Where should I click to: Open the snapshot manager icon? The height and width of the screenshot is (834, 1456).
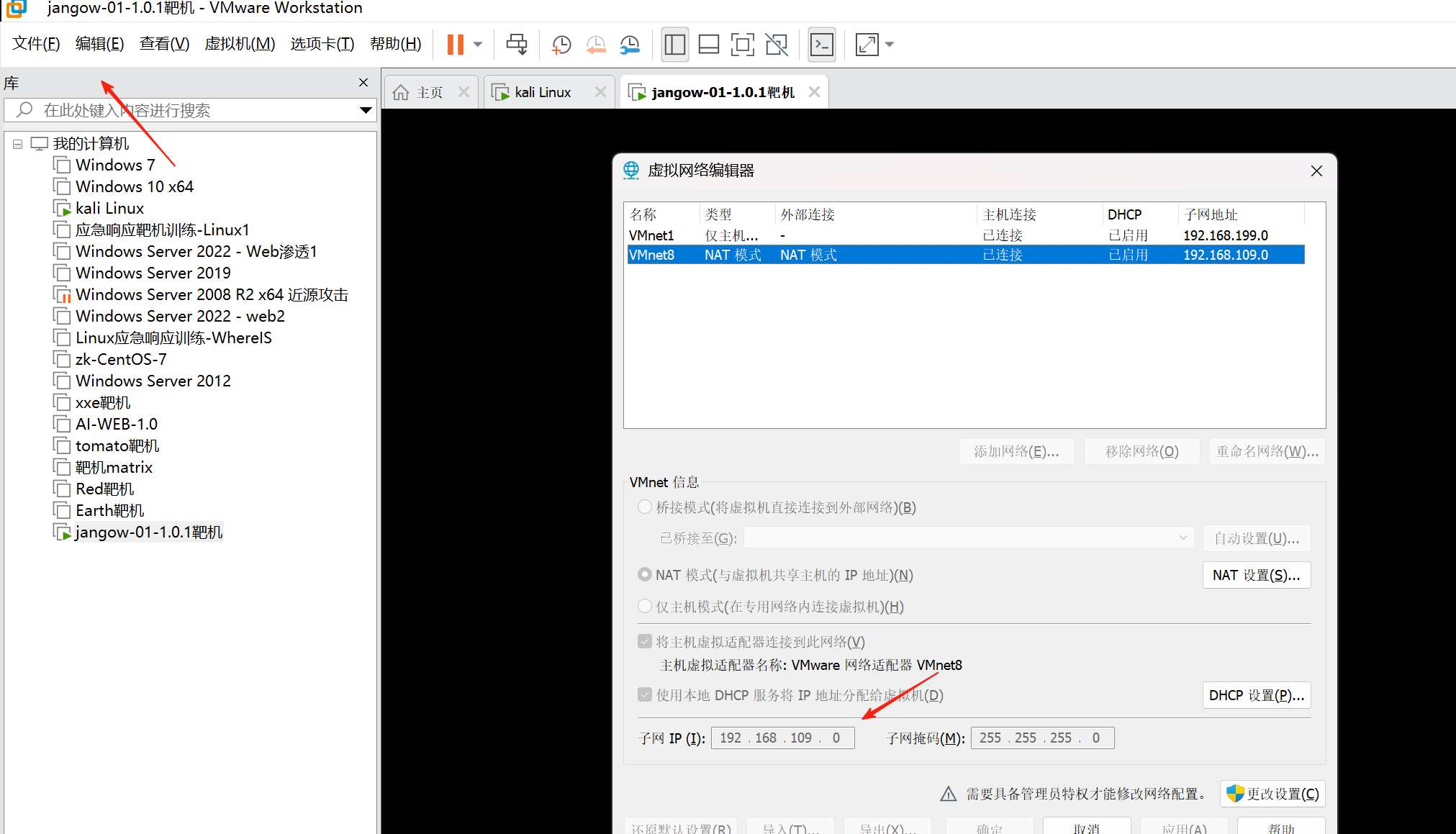click(x=630, y=45)
